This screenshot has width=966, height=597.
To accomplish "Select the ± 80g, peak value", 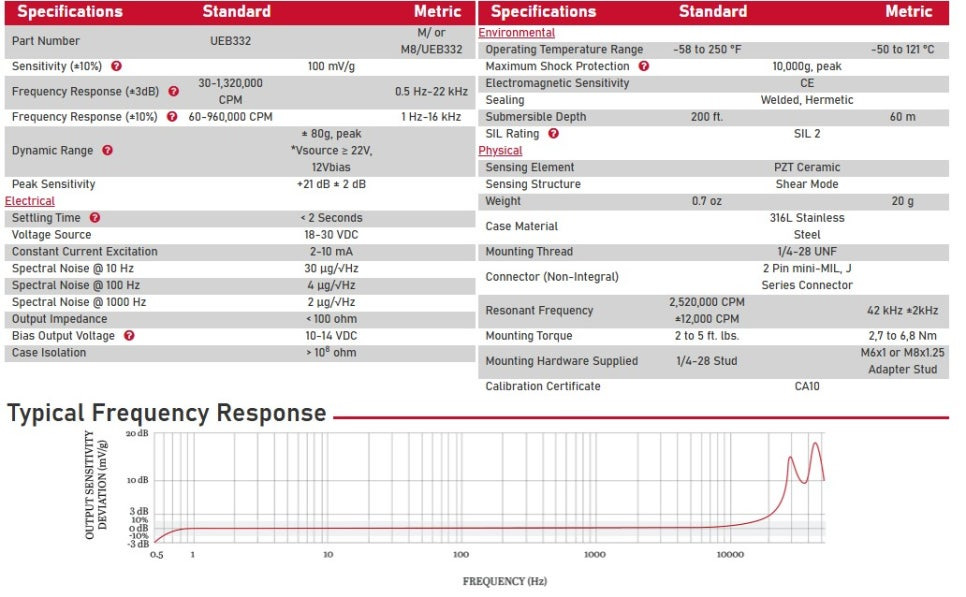I will click(x=331, y=134).
